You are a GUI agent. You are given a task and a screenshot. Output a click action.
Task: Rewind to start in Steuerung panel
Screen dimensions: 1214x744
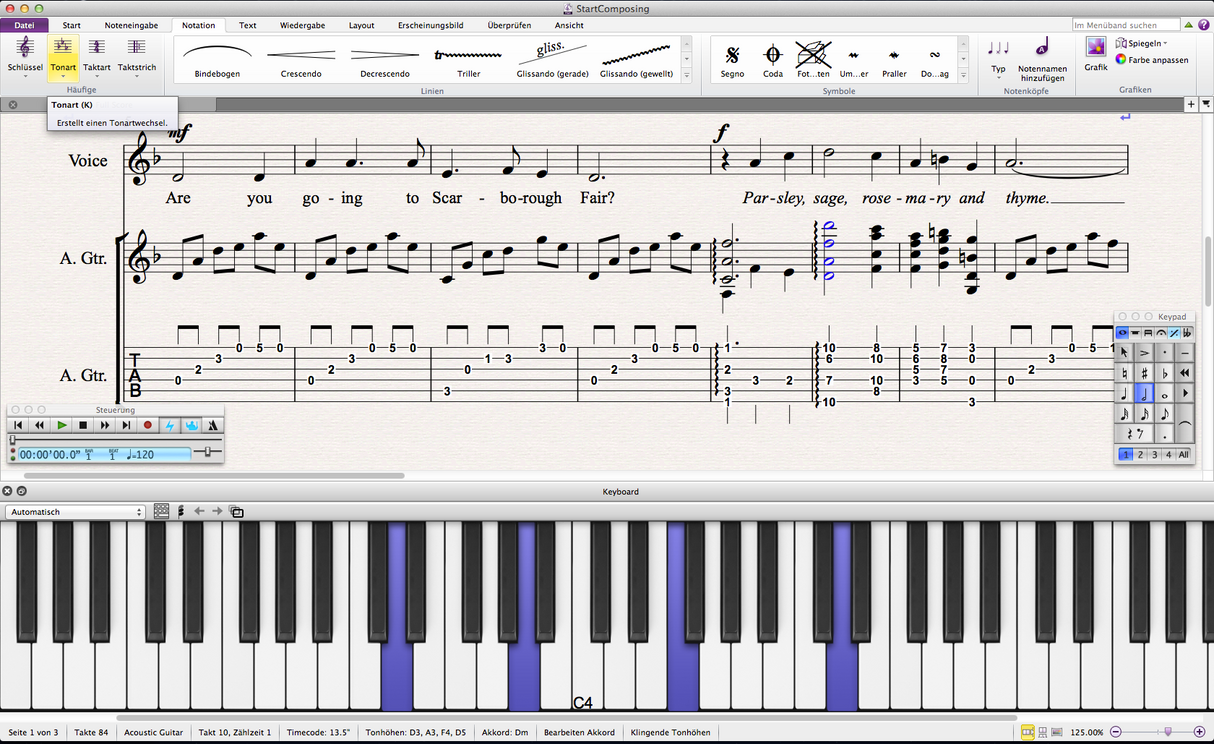click(x=18, y=425)
